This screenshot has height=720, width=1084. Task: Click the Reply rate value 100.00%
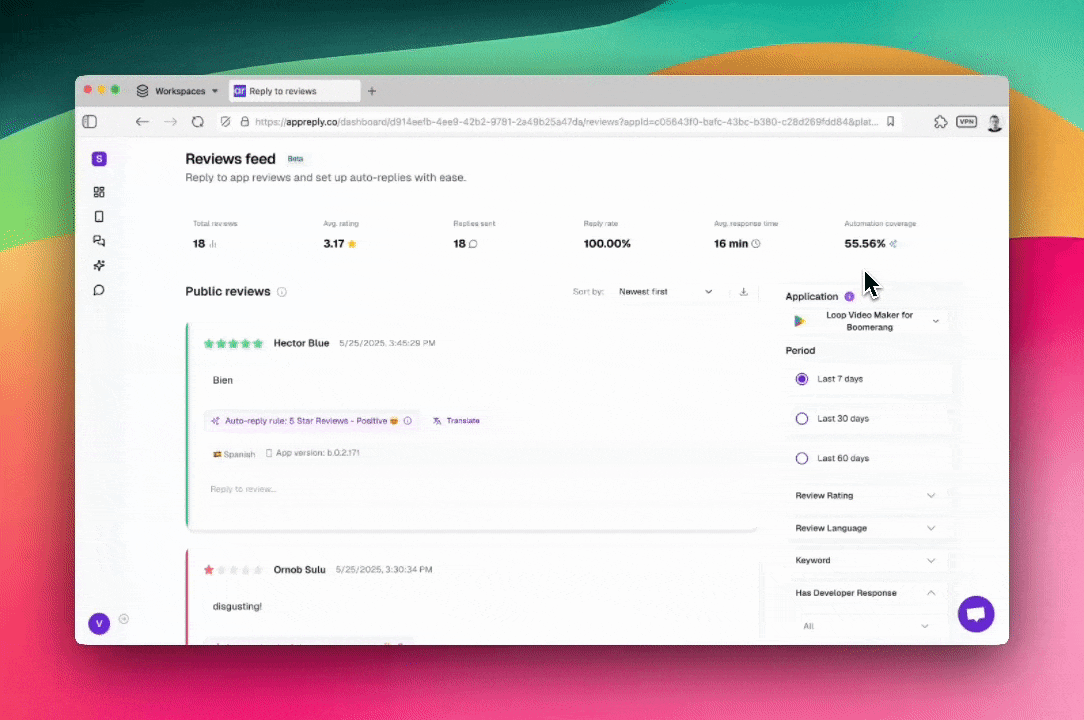pyautogui.click(x=607, y=243)
